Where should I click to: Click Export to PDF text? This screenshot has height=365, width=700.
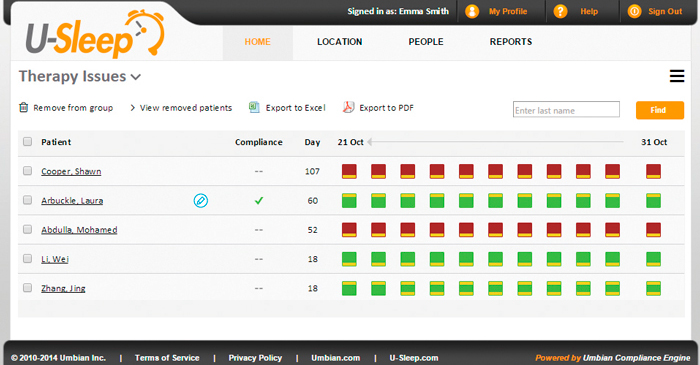pos(387,108)
